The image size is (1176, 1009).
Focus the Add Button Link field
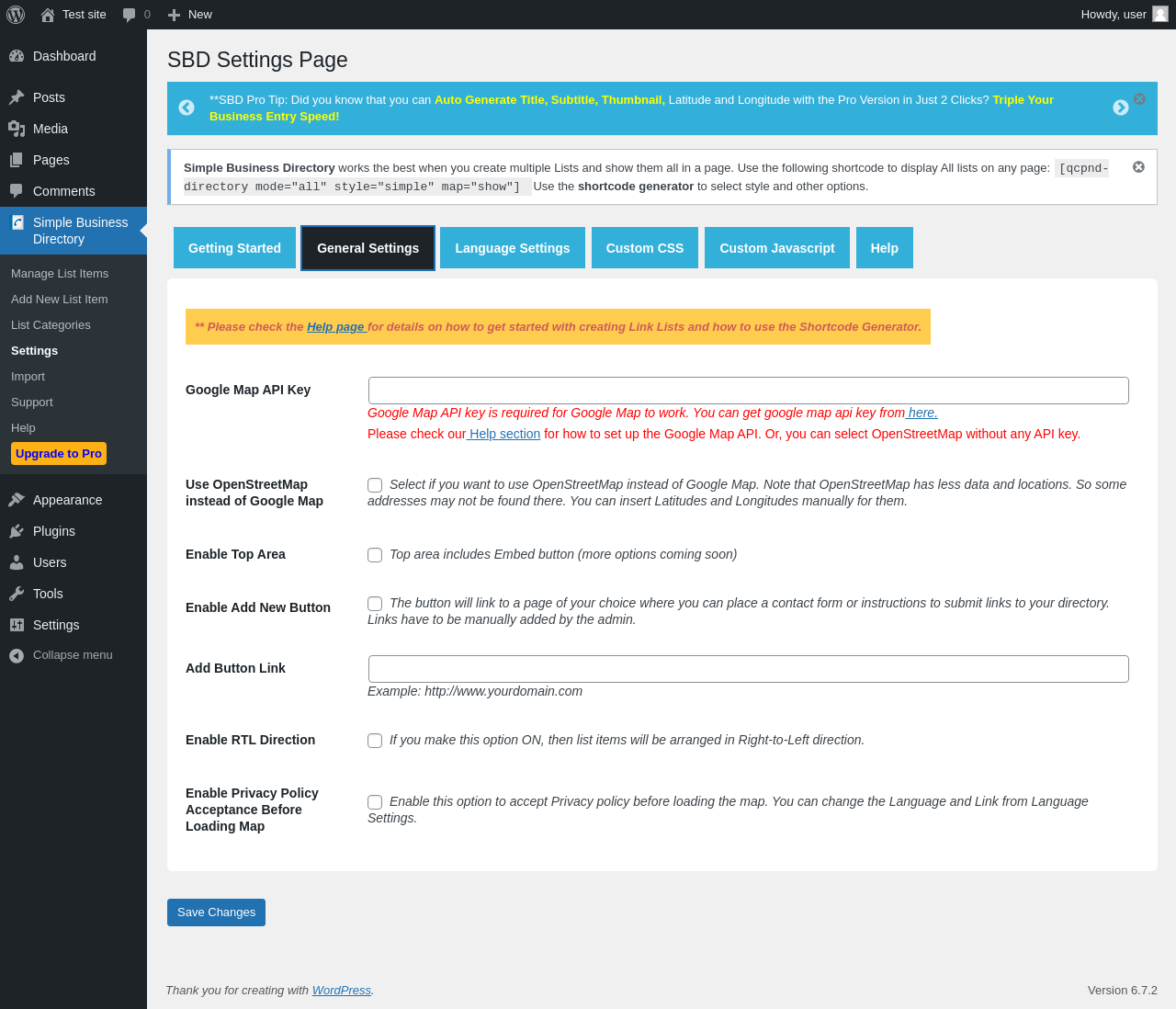coord(749,669)
